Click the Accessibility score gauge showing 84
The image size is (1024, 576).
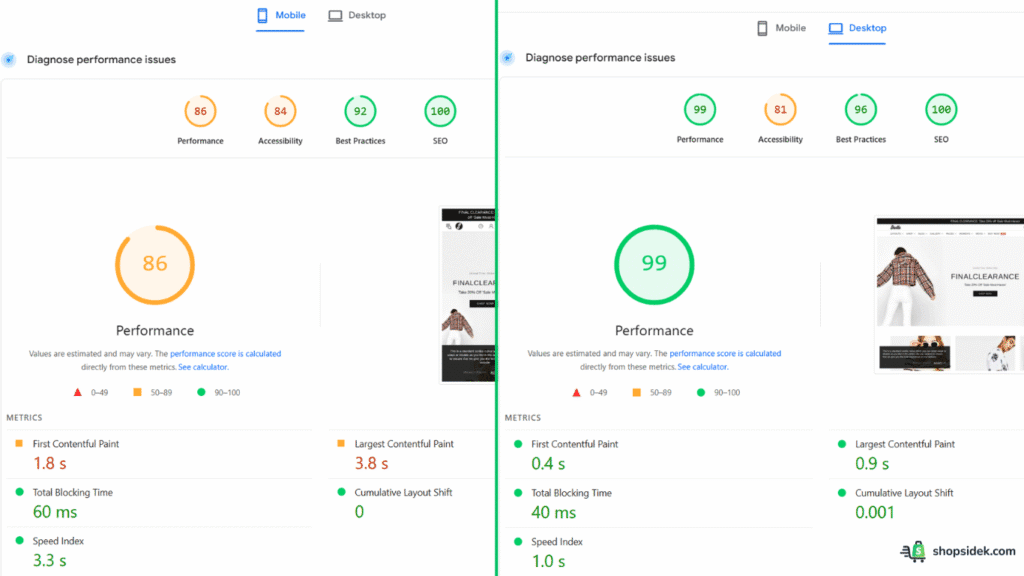[x=280, y=112]
